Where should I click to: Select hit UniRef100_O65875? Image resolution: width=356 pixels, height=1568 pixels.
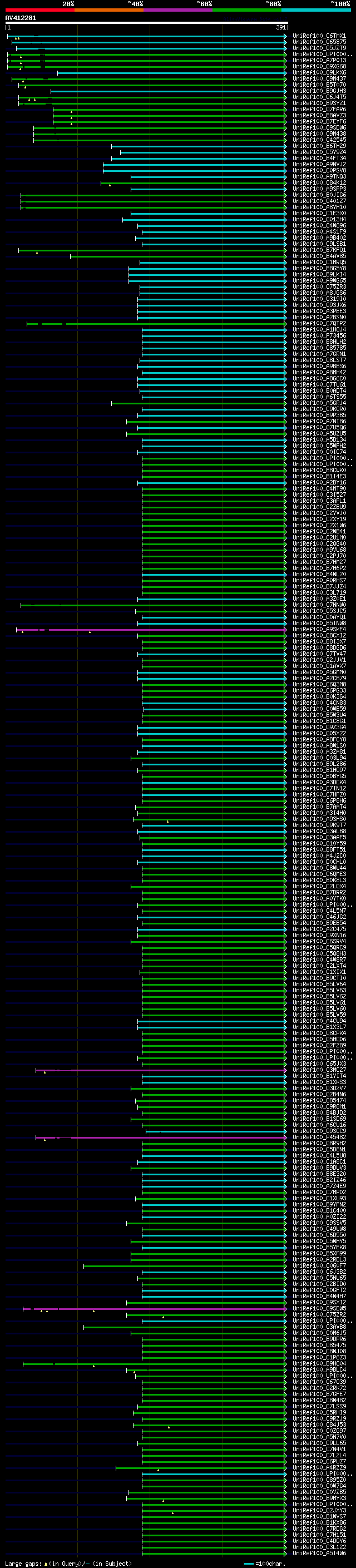319,42
